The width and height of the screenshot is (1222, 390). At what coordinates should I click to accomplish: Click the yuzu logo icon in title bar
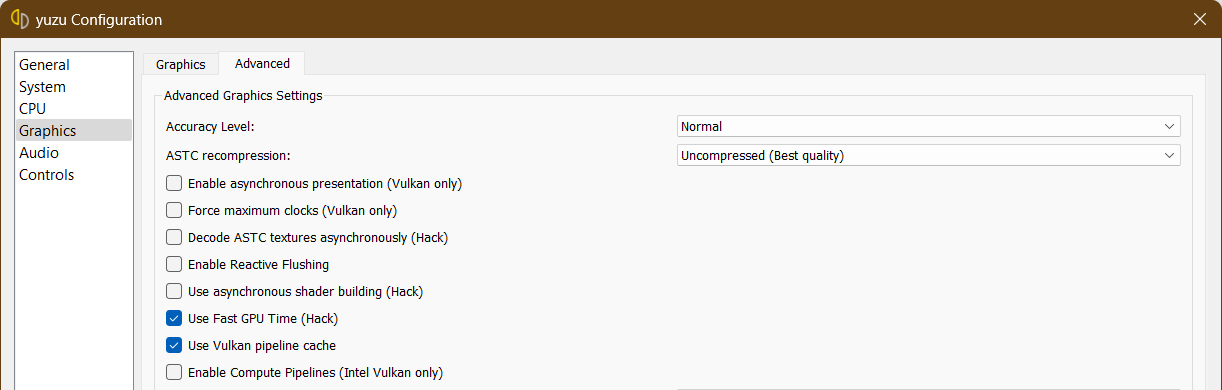point(19,20)
